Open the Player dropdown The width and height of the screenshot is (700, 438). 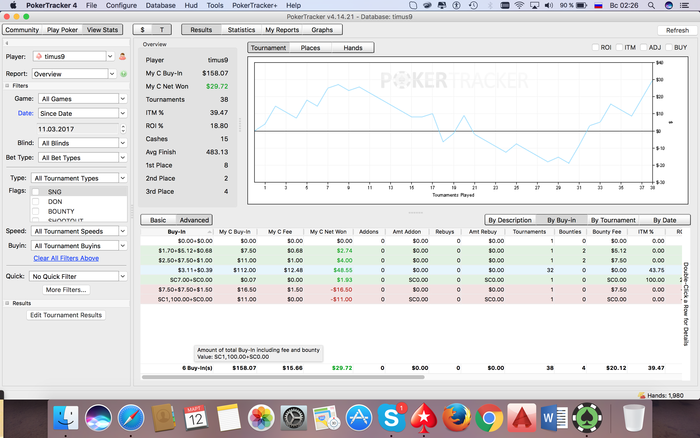[x=74, y=57]
